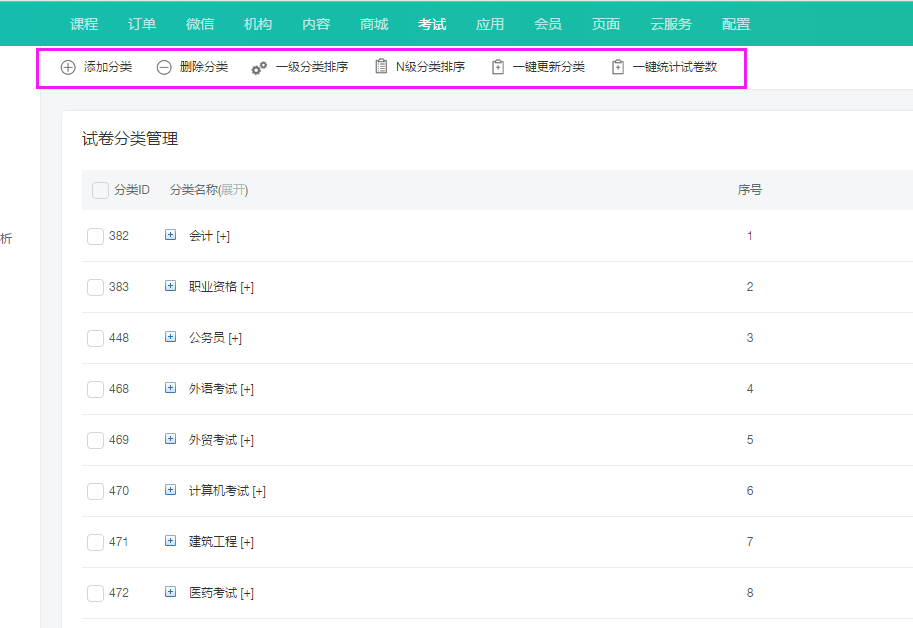
Task: Click the 展开 link in column header
Action: (x=233, y=190)
